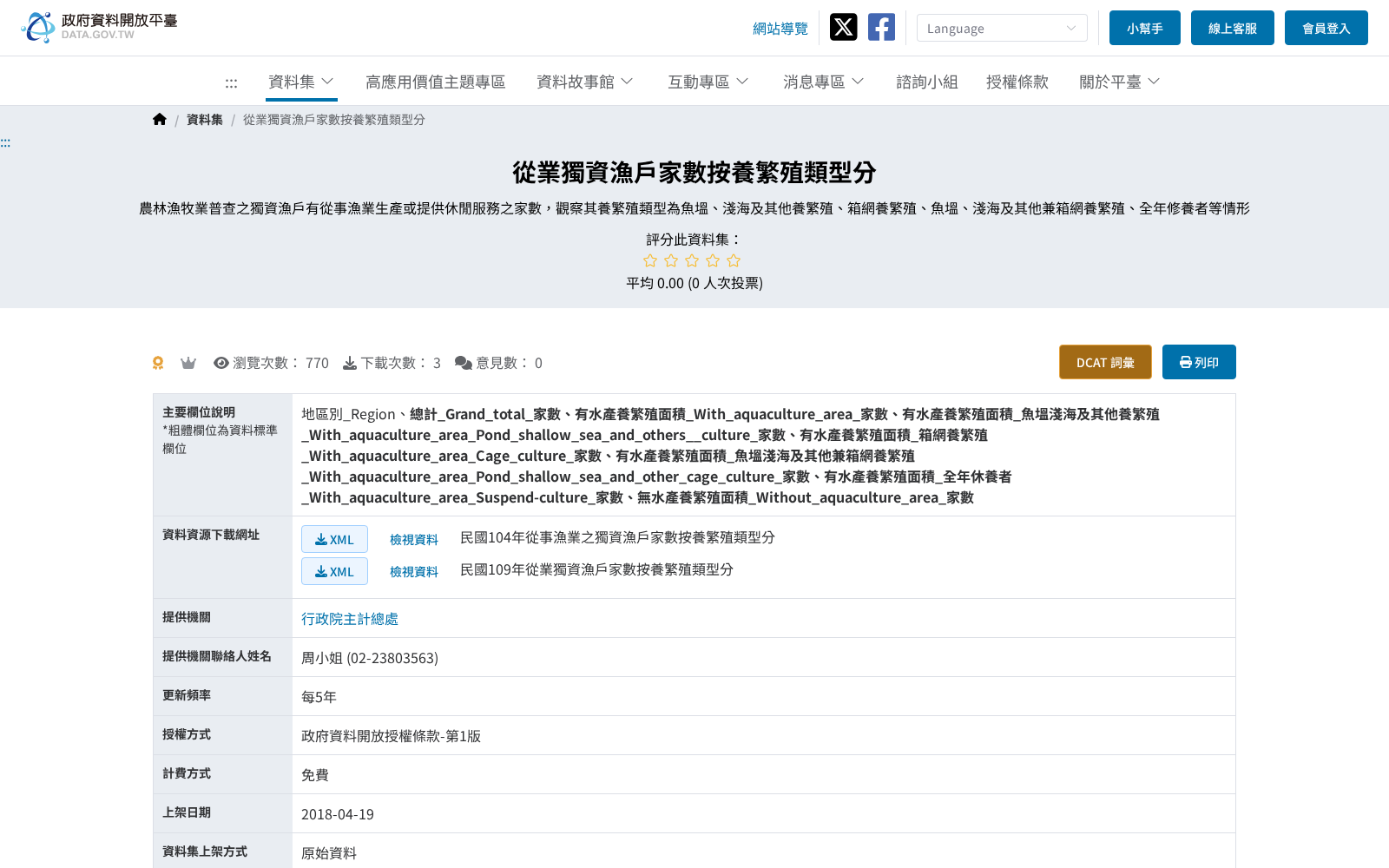Open the DCAT 詞彙 button
The image size is (1389, 868).
(1105, 362)
